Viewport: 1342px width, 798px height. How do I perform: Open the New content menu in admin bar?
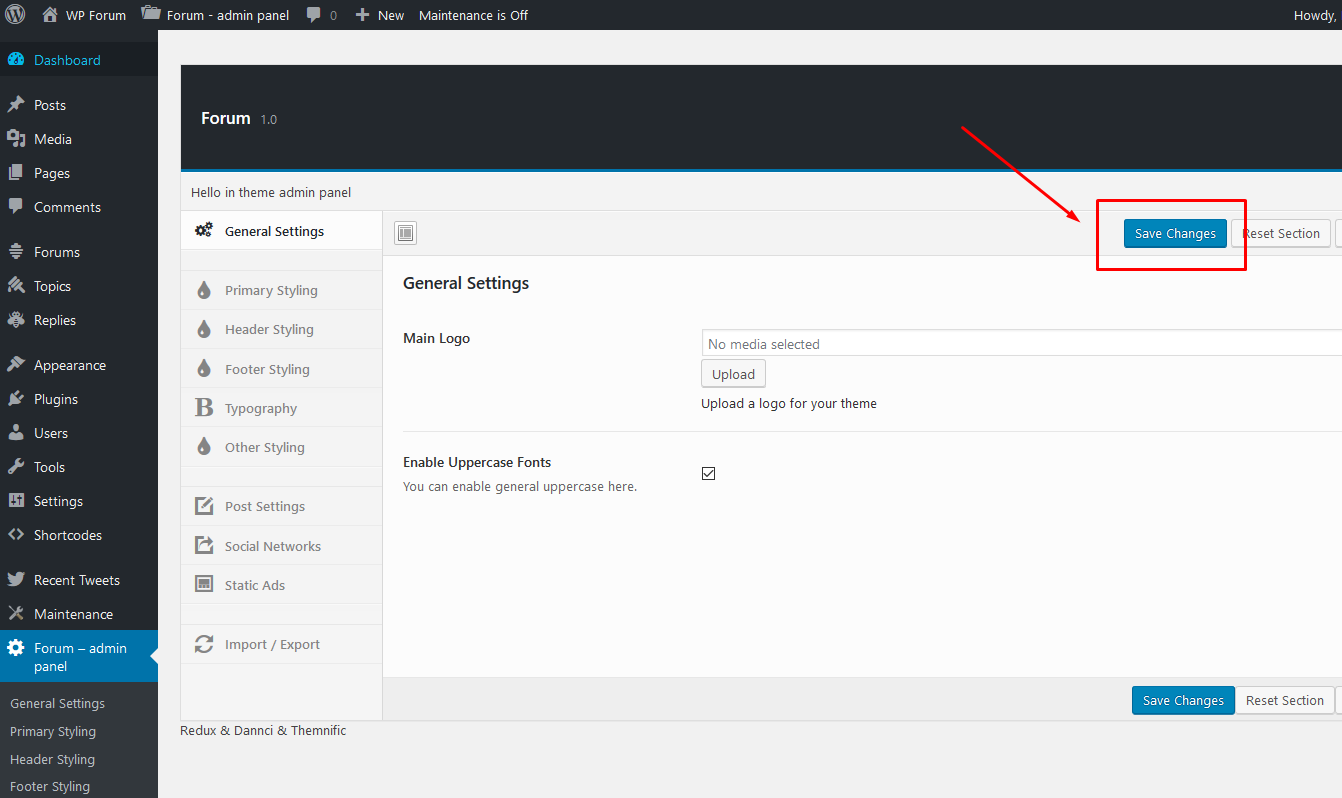380,15
